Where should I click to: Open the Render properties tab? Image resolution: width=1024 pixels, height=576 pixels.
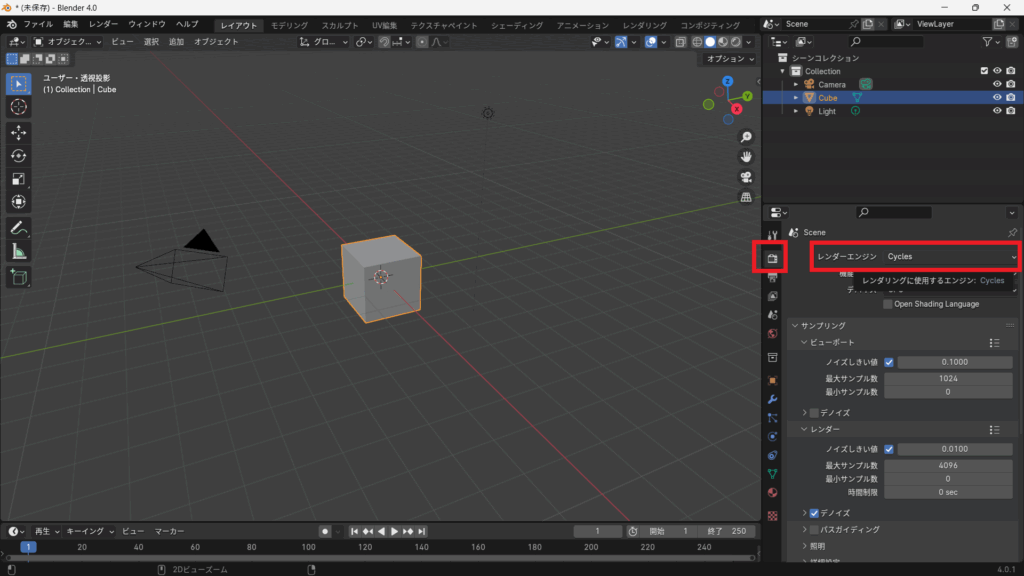(772, 257)
